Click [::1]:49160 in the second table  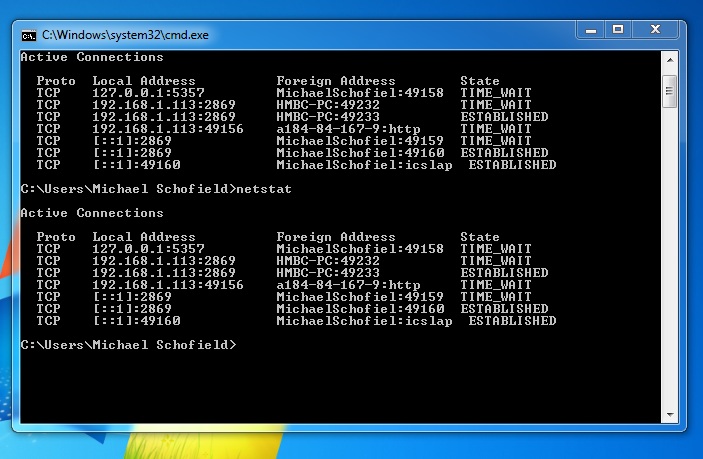tap(137, 321)
